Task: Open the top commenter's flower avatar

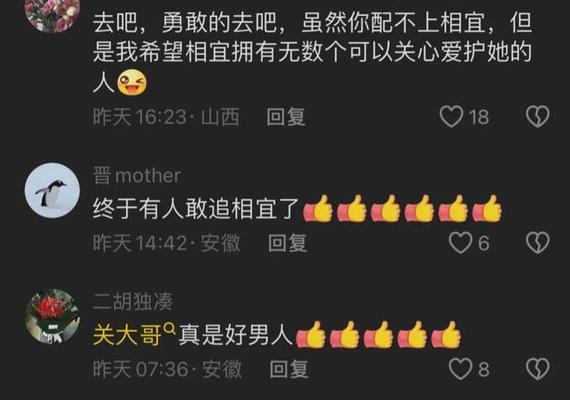Action: click(52, 15)
